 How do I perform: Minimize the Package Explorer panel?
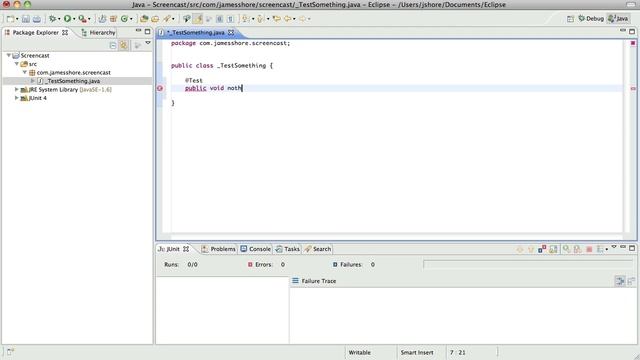point(138,31)
